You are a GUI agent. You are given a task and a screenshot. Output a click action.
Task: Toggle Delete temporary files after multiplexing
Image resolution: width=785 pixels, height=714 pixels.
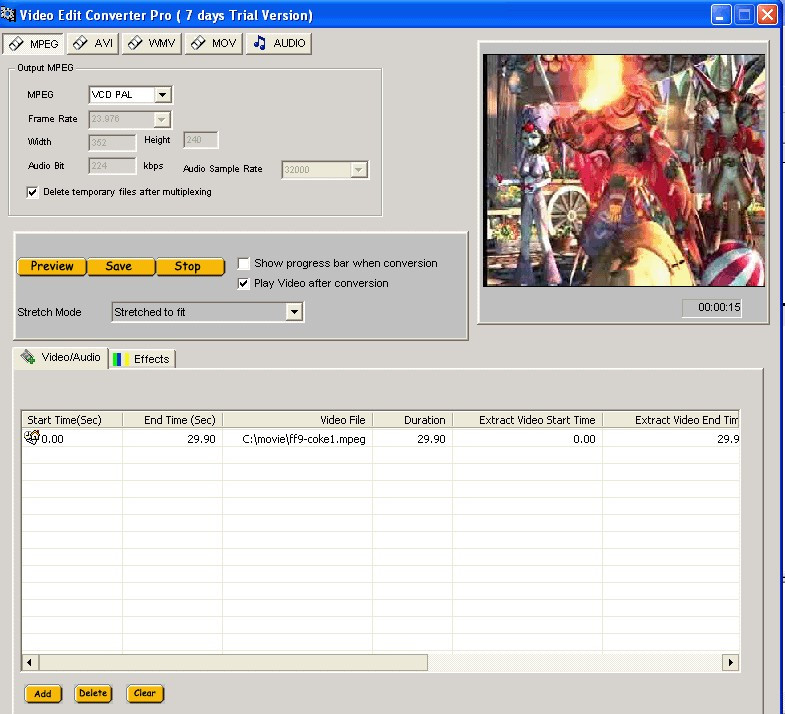[x=32, y=192]
